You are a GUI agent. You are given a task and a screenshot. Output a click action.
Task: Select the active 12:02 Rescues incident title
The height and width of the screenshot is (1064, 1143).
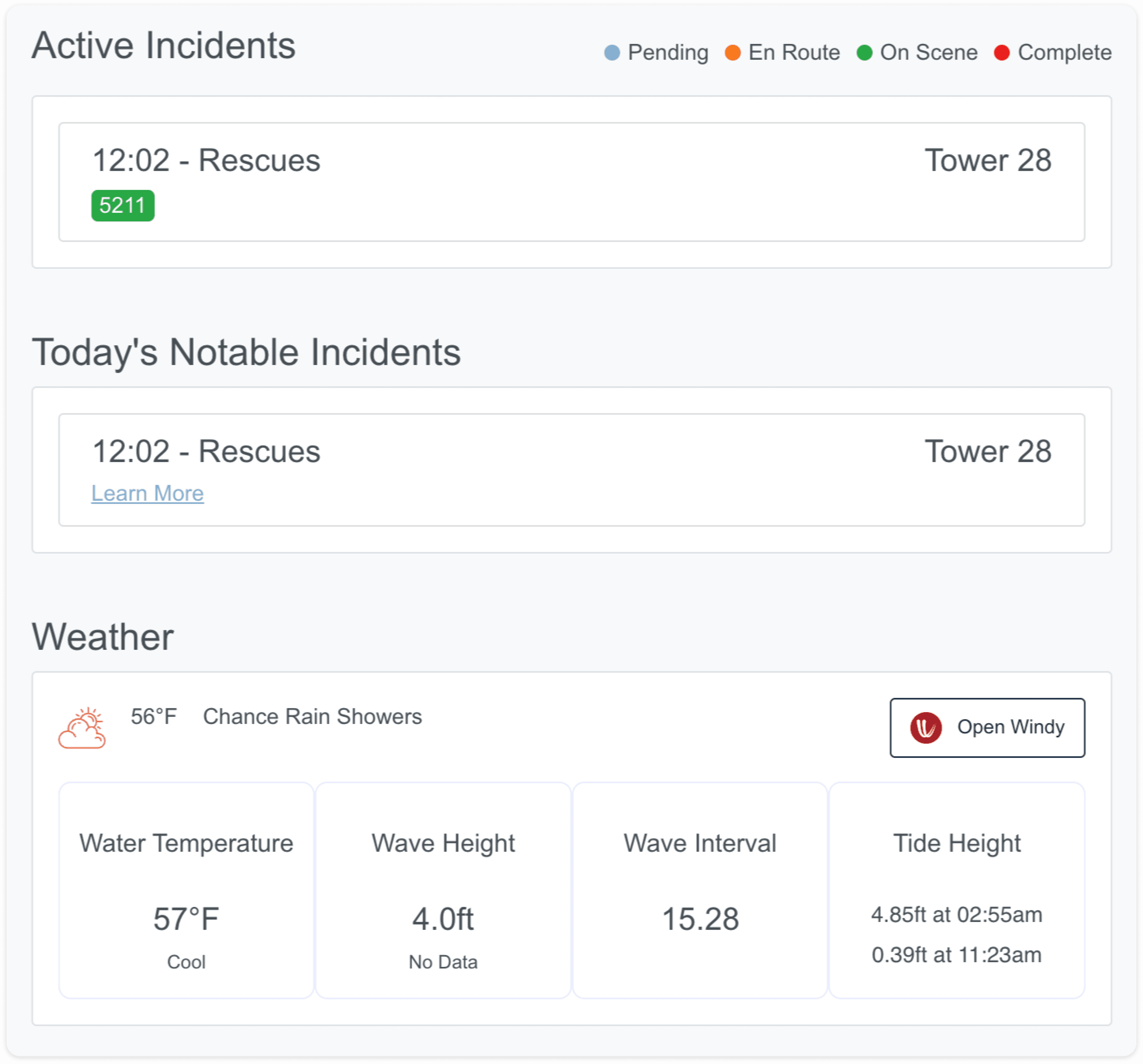[x=206, y=160]
